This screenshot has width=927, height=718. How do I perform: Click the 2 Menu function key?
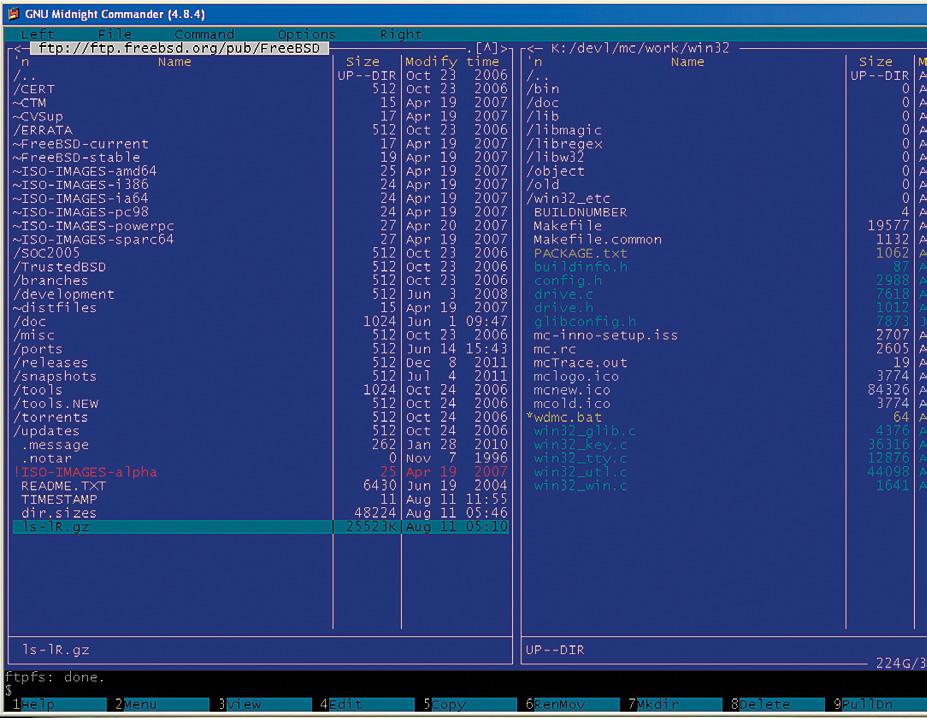coord(161,704)
